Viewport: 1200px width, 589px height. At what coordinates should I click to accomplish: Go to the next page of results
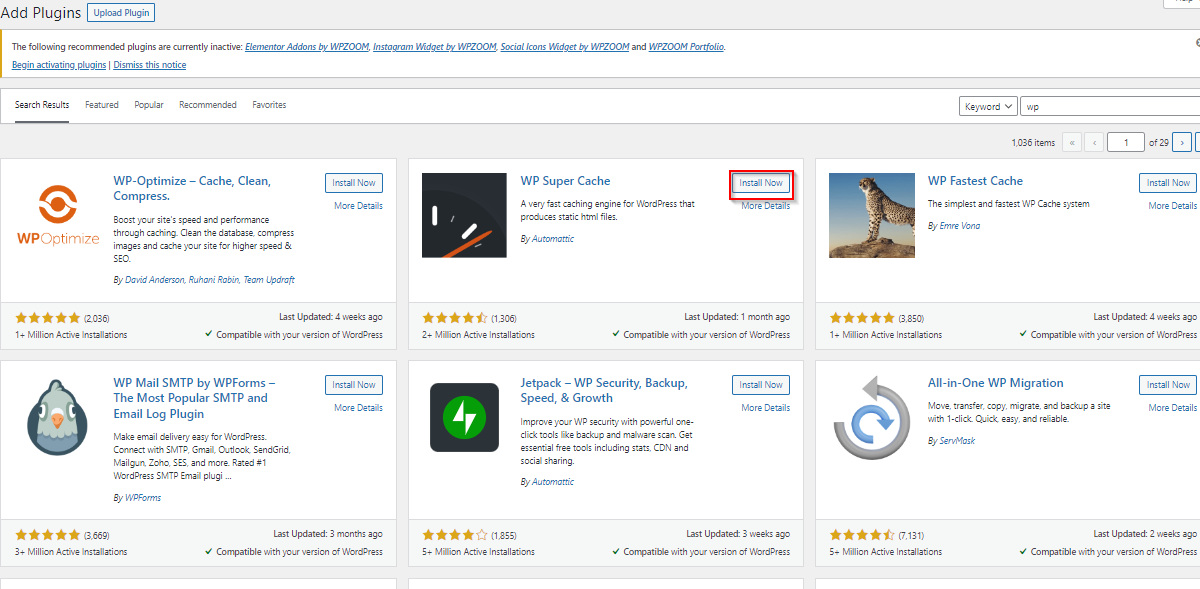click(1182, 142)
